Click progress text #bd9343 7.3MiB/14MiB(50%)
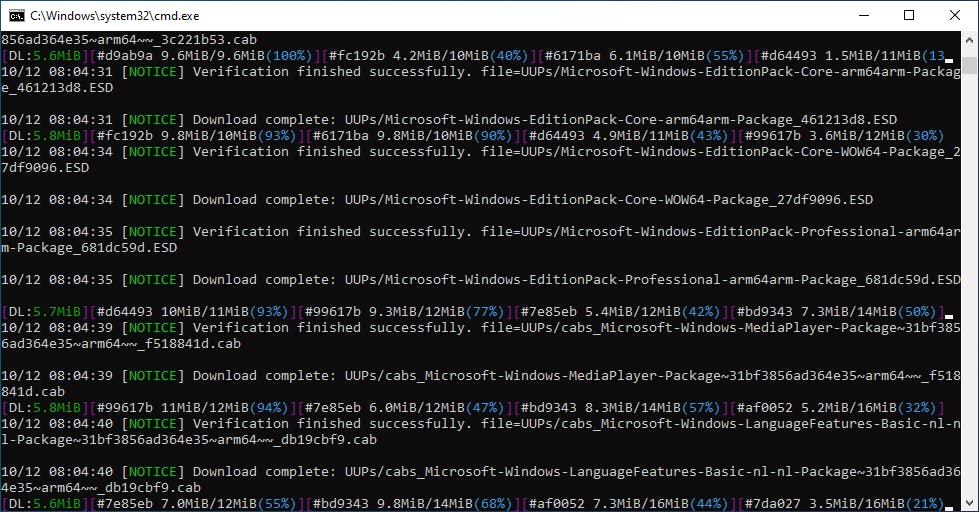The image size is (979, 512). coord(836,311)
